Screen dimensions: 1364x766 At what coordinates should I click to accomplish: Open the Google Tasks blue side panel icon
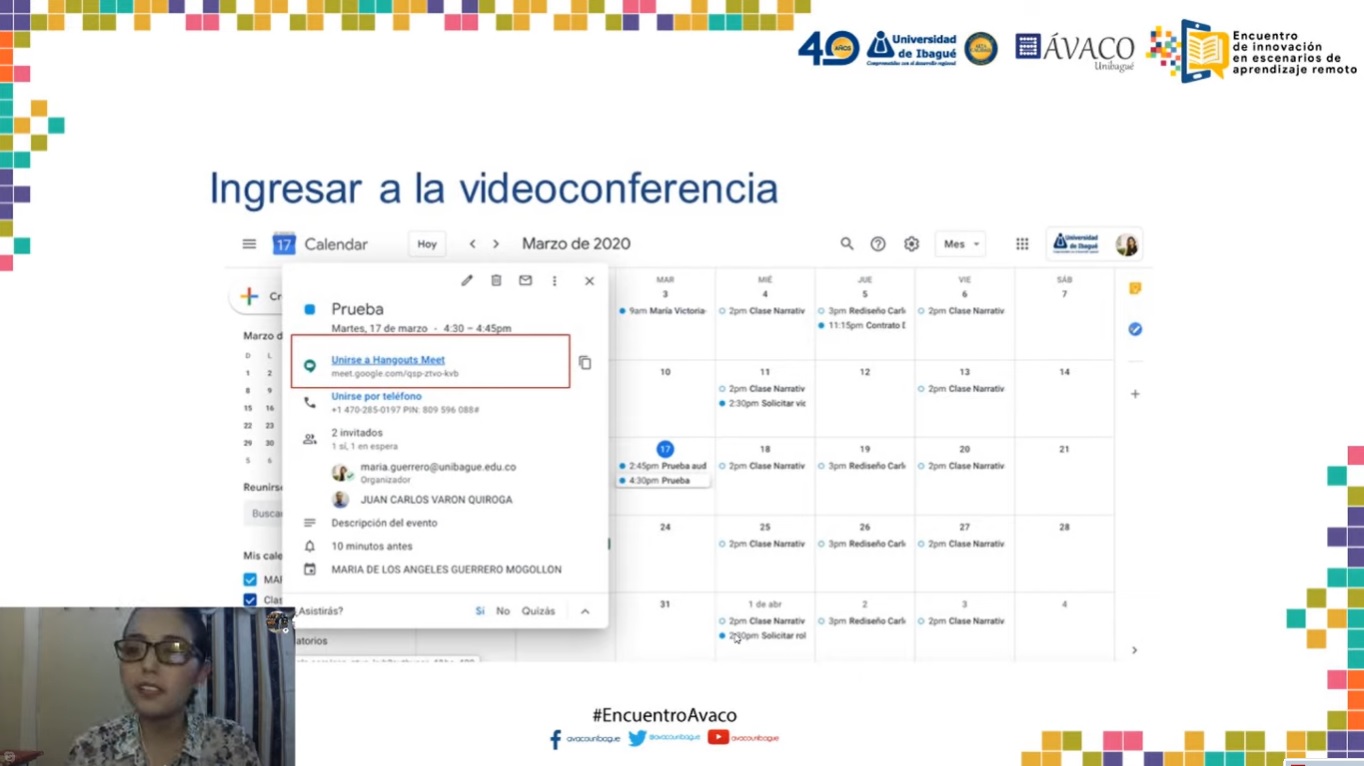coord(1135,329)
